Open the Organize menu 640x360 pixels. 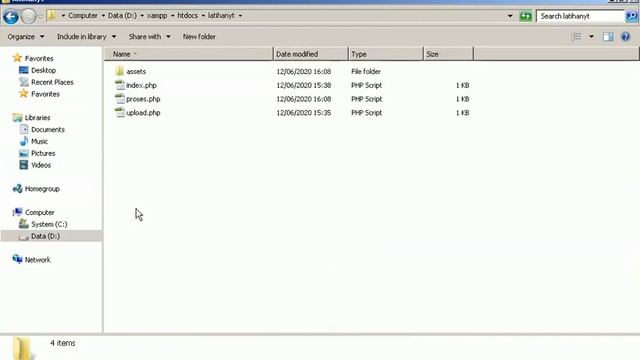(x=26, y=37)
